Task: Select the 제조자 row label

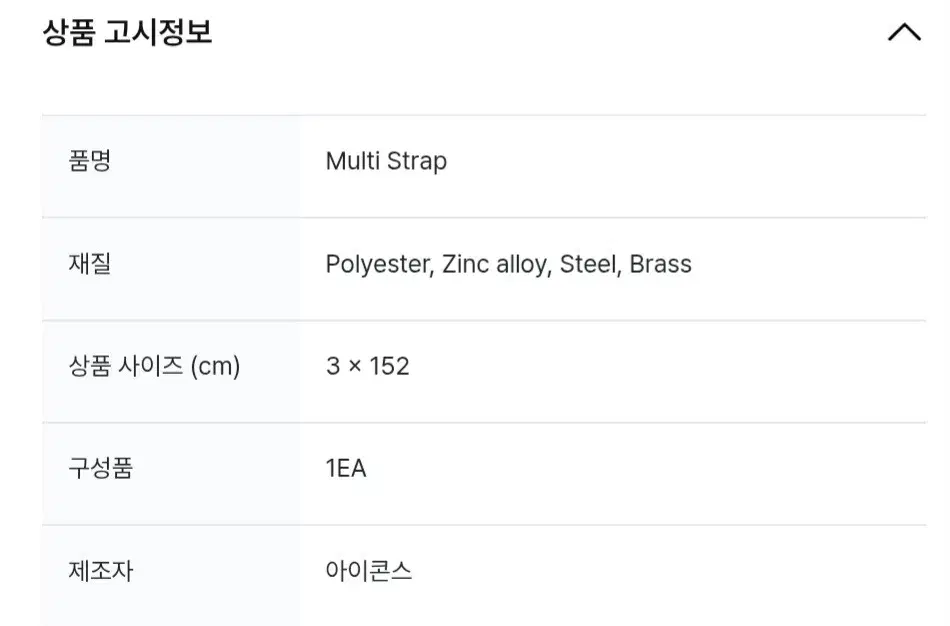Action: click(x=99, y=572)
